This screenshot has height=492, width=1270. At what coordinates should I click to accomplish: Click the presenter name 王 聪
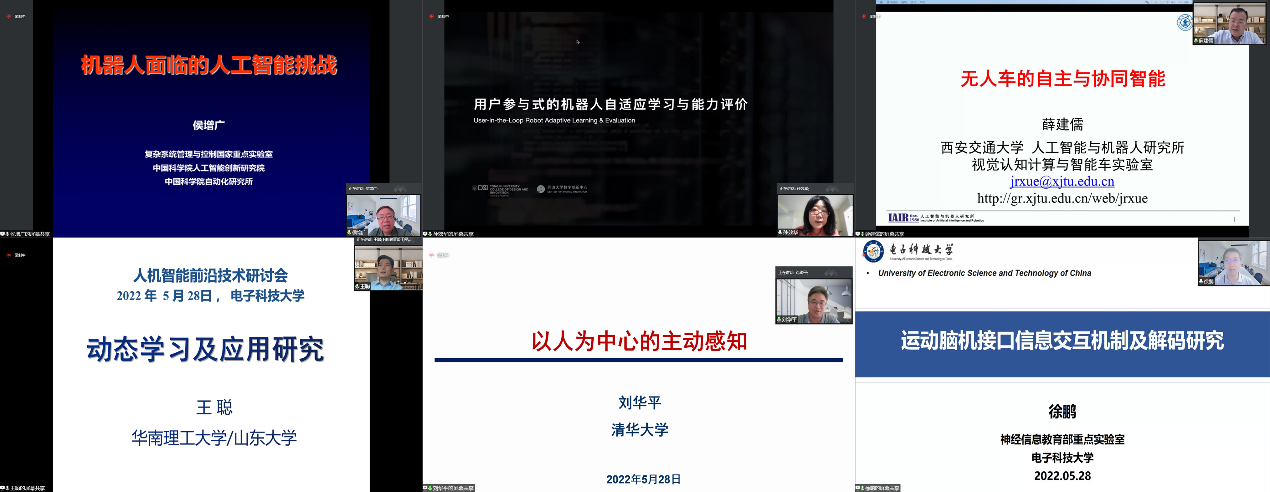(x=214, y=407)
